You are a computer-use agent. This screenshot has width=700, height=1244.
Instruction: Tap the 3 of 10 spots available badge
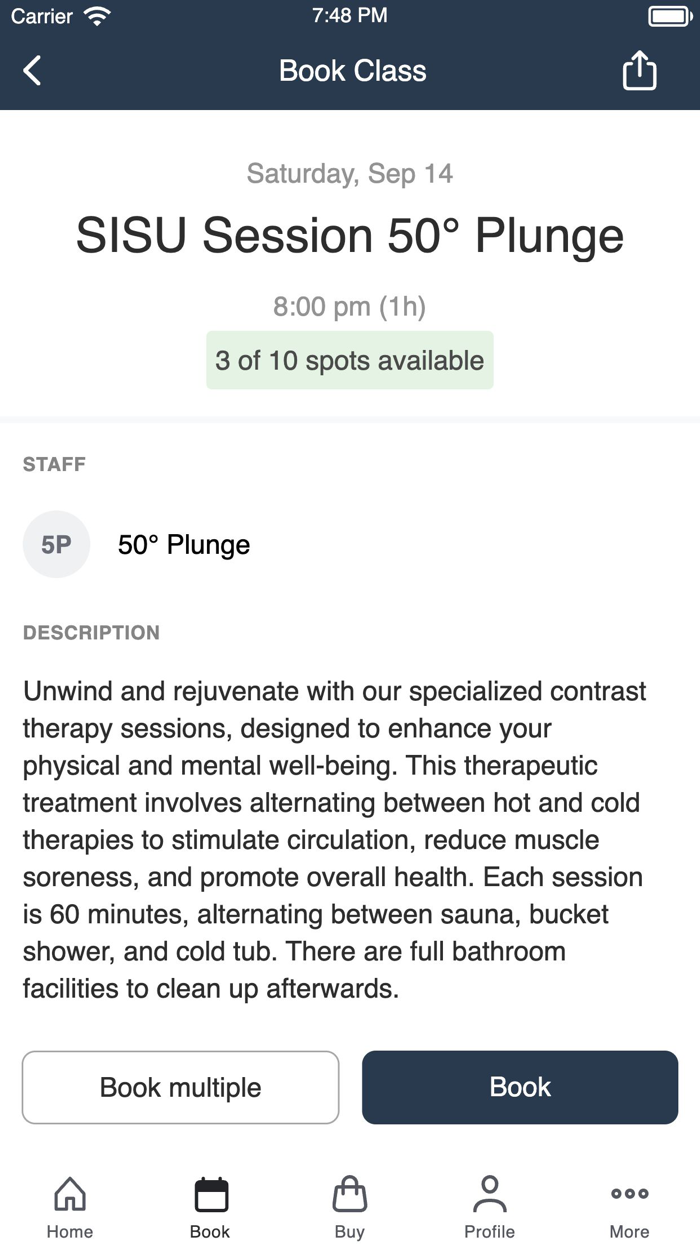click(349, 360)
